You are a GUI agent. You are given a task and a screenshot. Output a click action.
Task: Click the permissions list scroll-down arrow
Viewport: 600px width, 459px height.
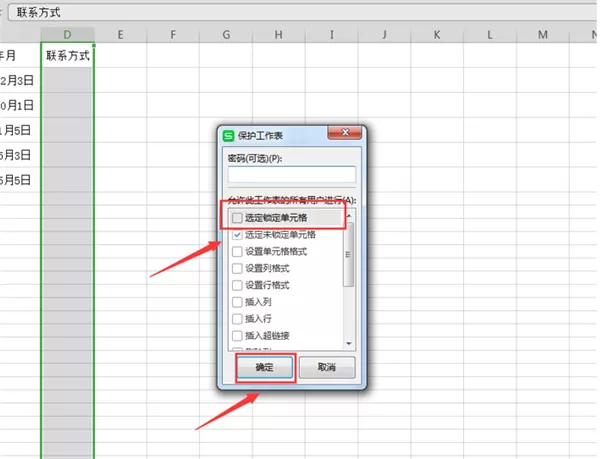click(349, 343)
